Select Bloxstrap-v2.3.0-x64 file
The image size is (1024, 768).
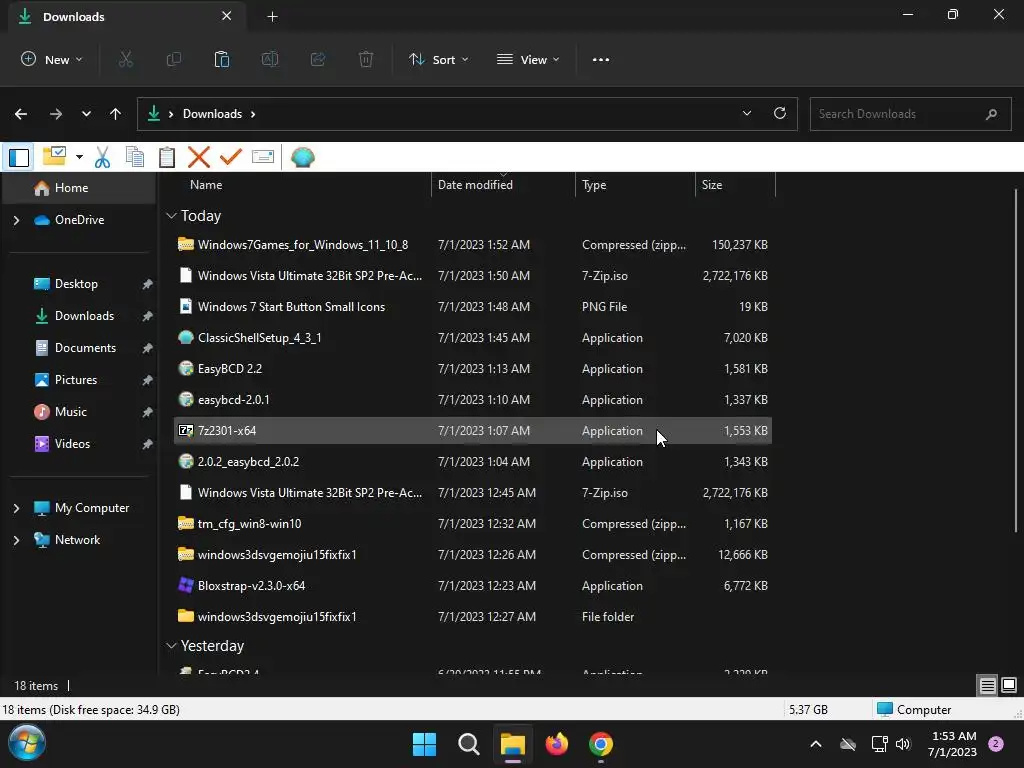pyautogui.click(x=473, y=586)
